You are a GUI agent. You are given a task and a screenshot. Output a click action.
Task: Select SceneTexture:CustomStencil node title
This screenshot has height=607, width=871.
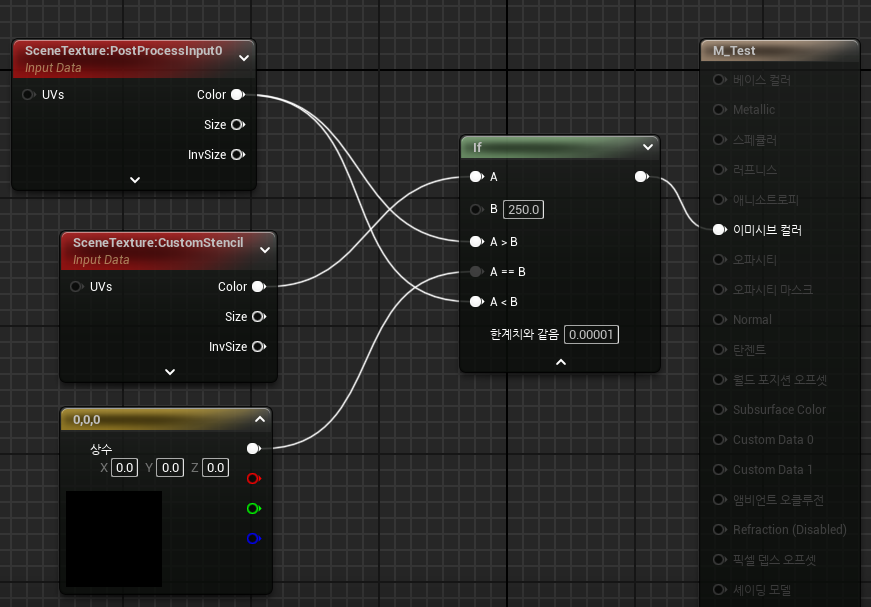coord(158,243)
